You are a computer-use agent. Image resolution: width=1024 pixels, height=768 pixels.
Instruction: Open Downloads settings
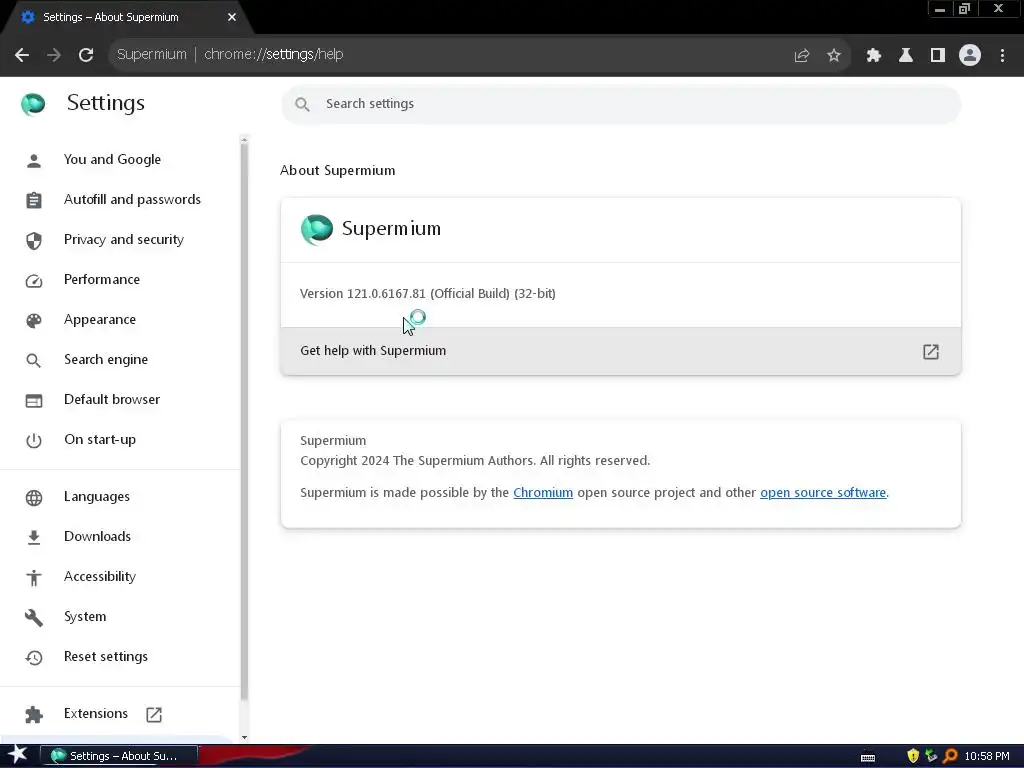coord(97,536)
